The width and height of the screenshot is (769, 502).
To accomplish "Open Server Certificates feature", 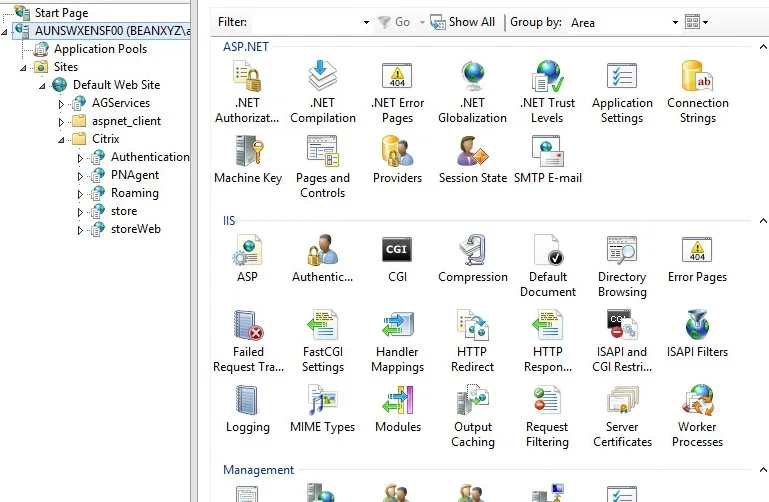I will click(622, 416).
